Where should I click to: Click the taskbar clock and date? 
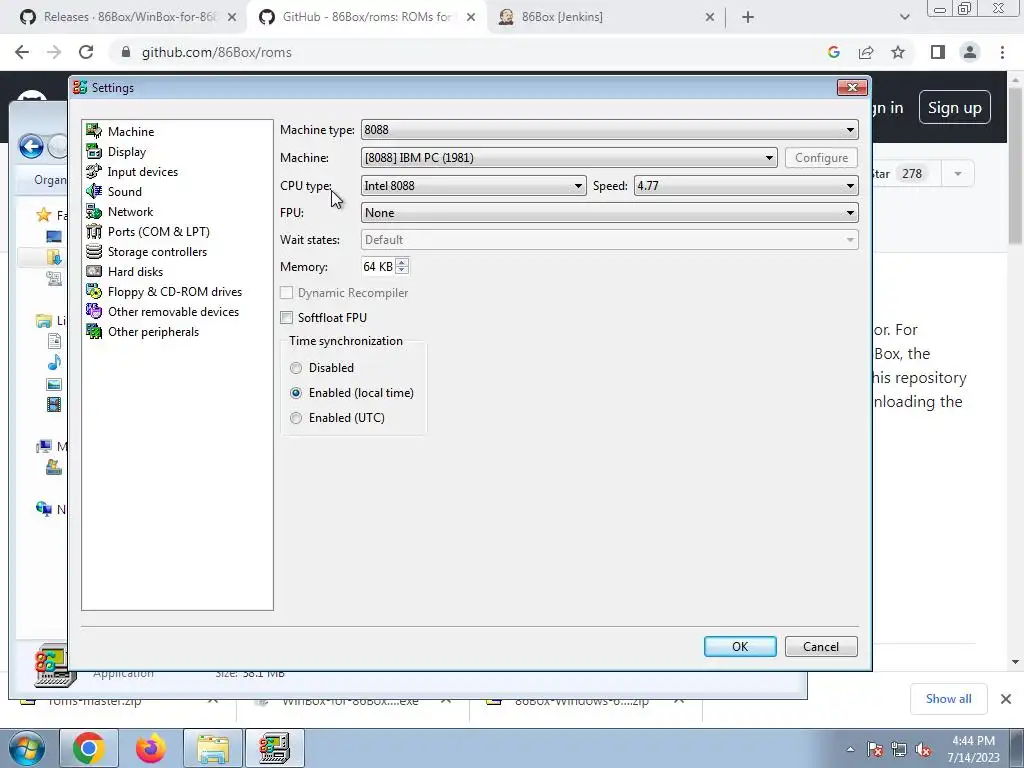point(973,749)
